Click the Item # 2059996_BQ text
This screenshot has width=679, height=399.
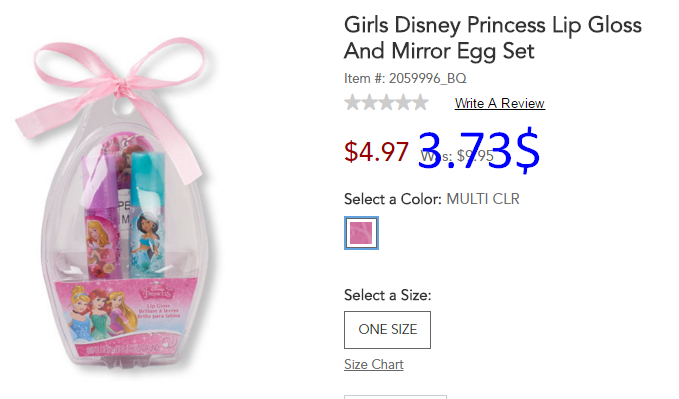click(x=405, y=78)
